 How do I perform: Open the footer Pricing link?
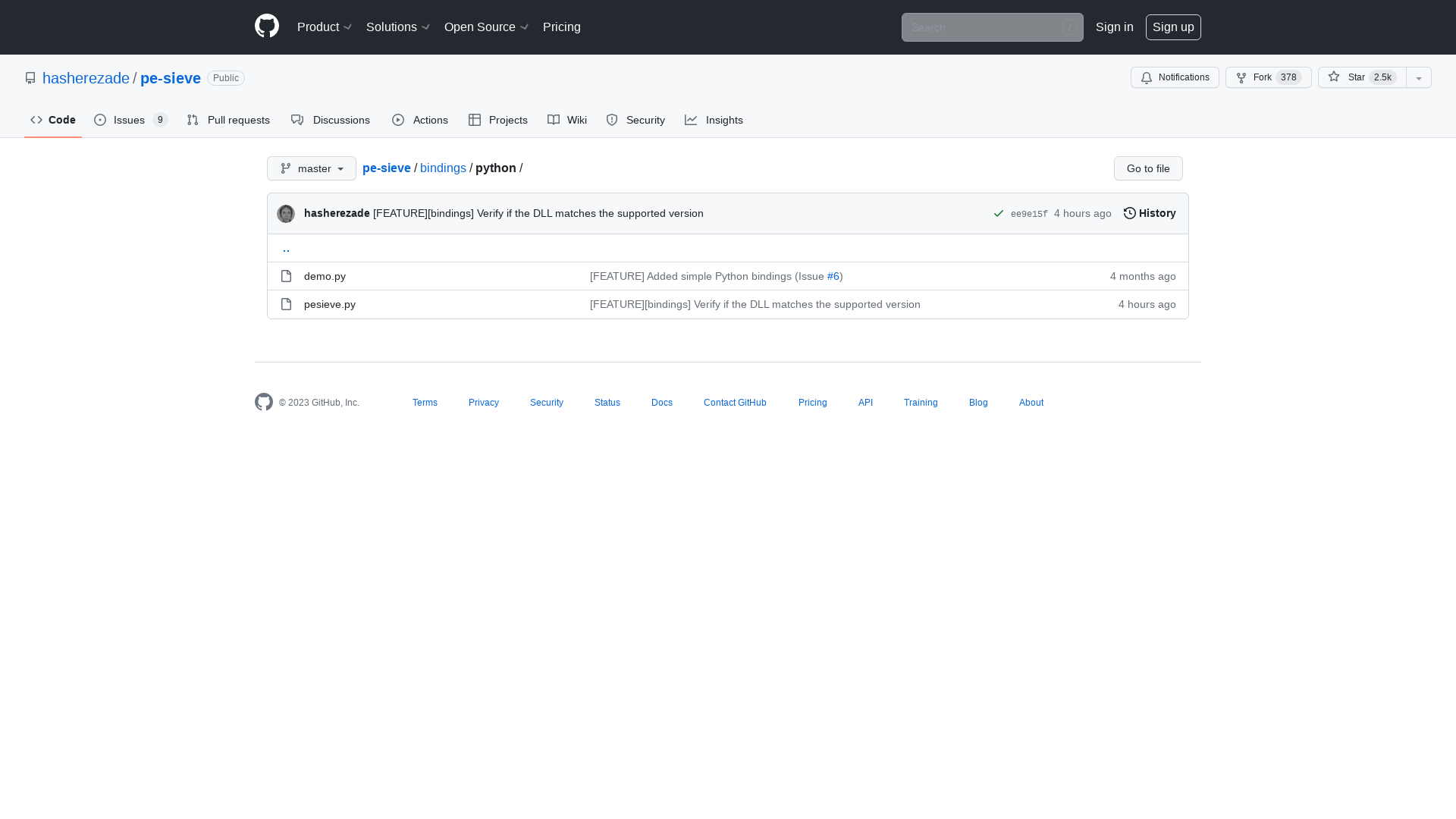(x=813, y=403)
